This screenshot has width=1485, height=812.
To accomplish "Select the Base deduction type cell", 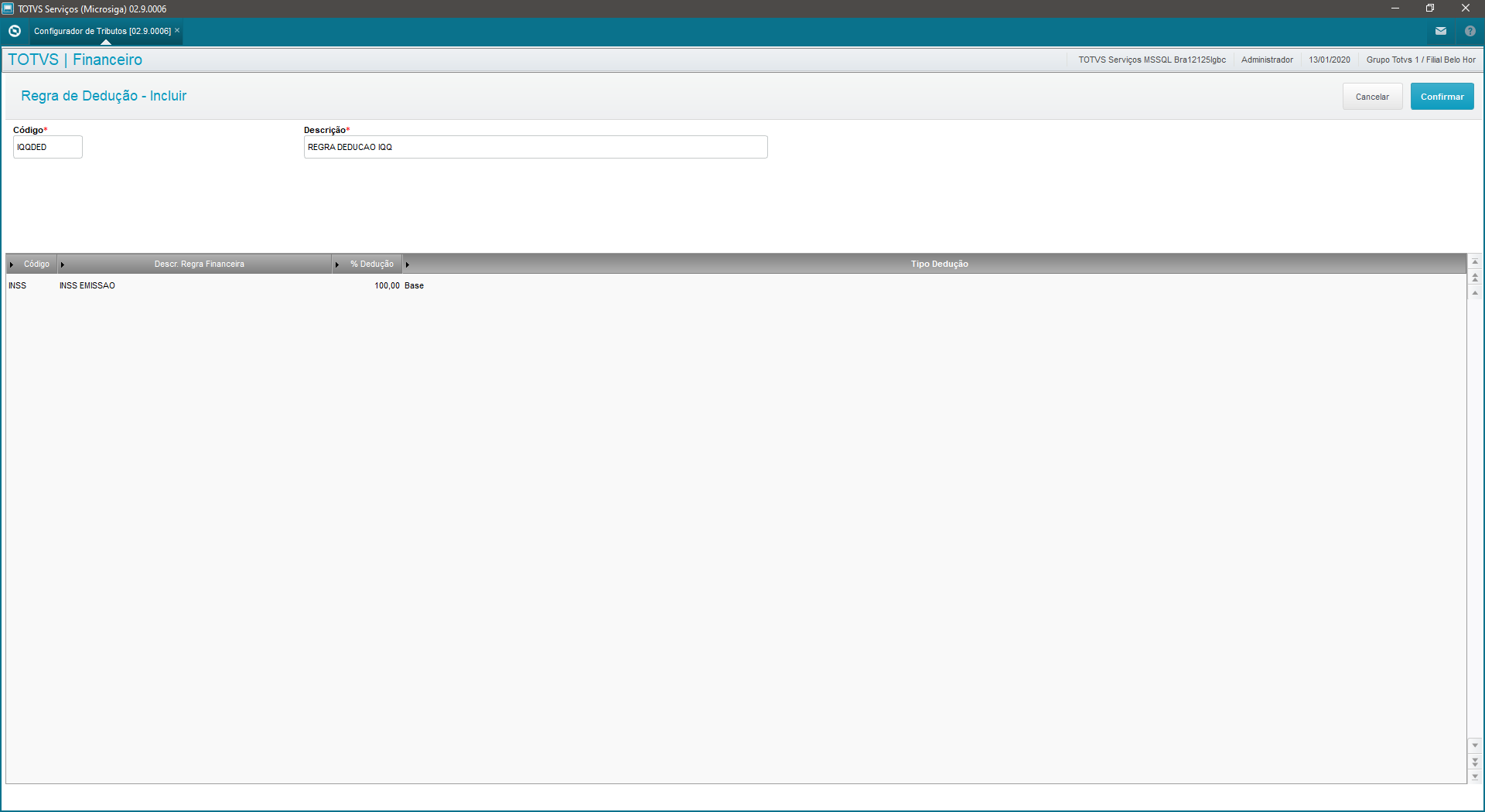I will [934, 285].
